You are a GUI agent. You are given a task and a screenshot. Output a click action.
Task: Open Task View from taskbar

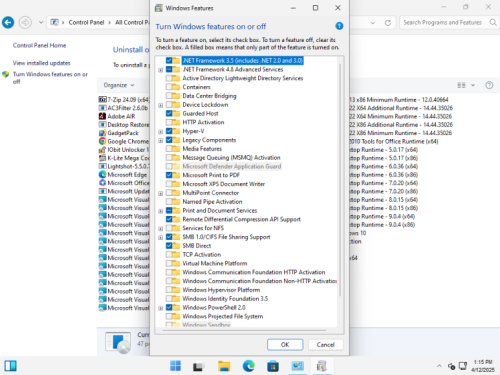[x=199, y=366]
